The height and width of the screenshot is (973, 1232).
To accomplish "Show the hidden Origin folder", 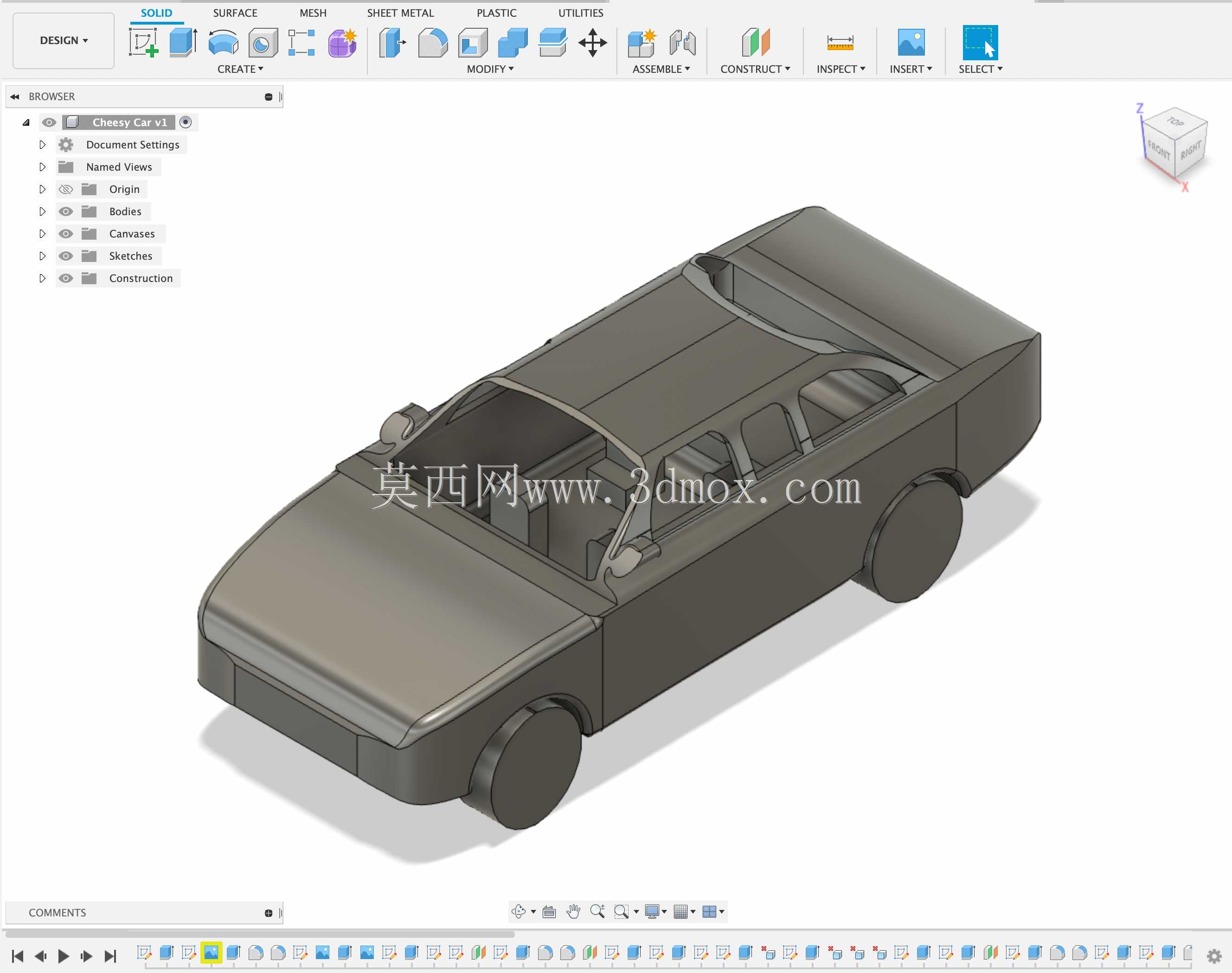I will point(66,189).
